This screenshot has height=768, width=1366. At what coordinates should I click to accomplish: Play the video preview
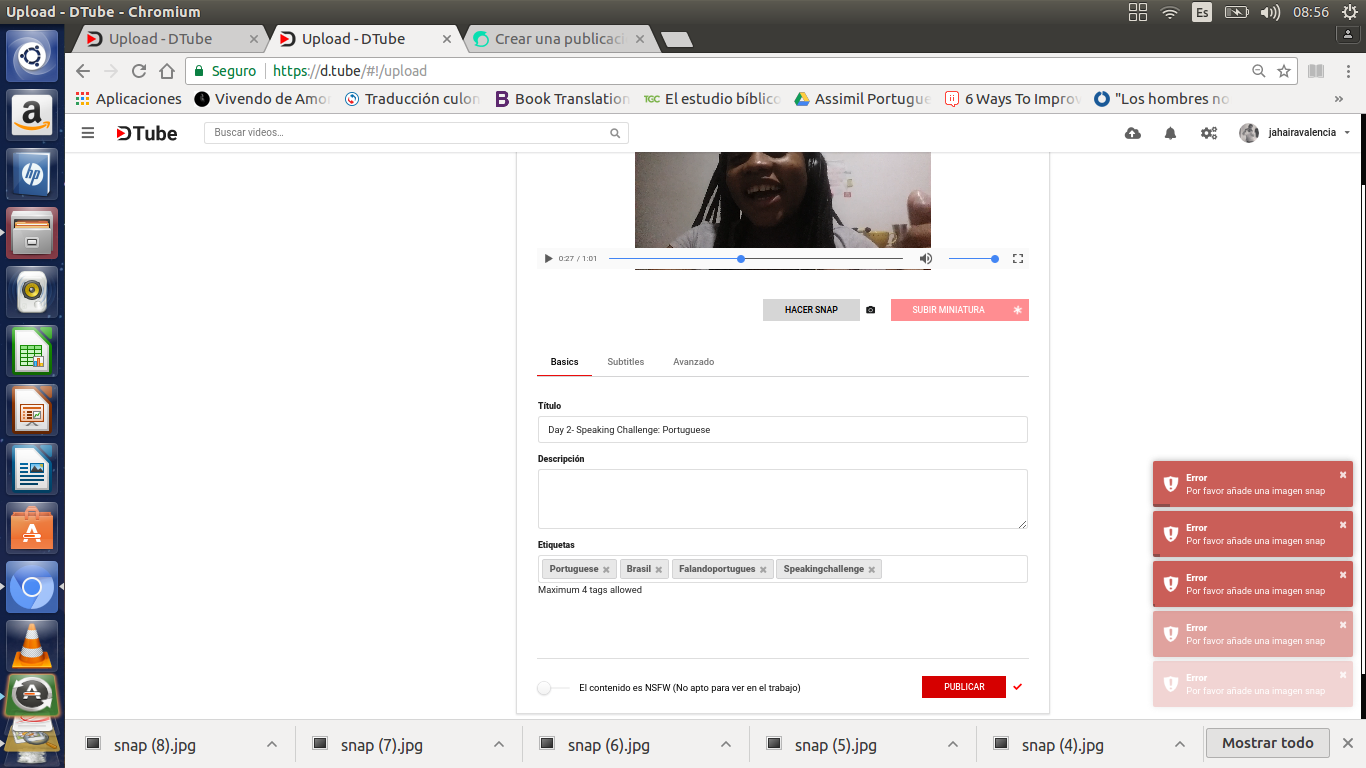(548, 259)
